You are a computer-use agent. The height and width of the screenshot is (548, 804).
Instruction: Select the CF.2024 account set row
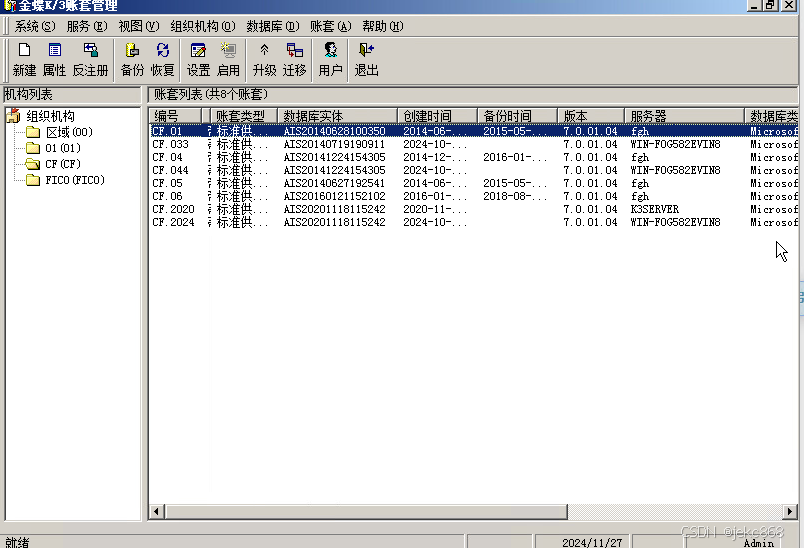pos(474,222)
